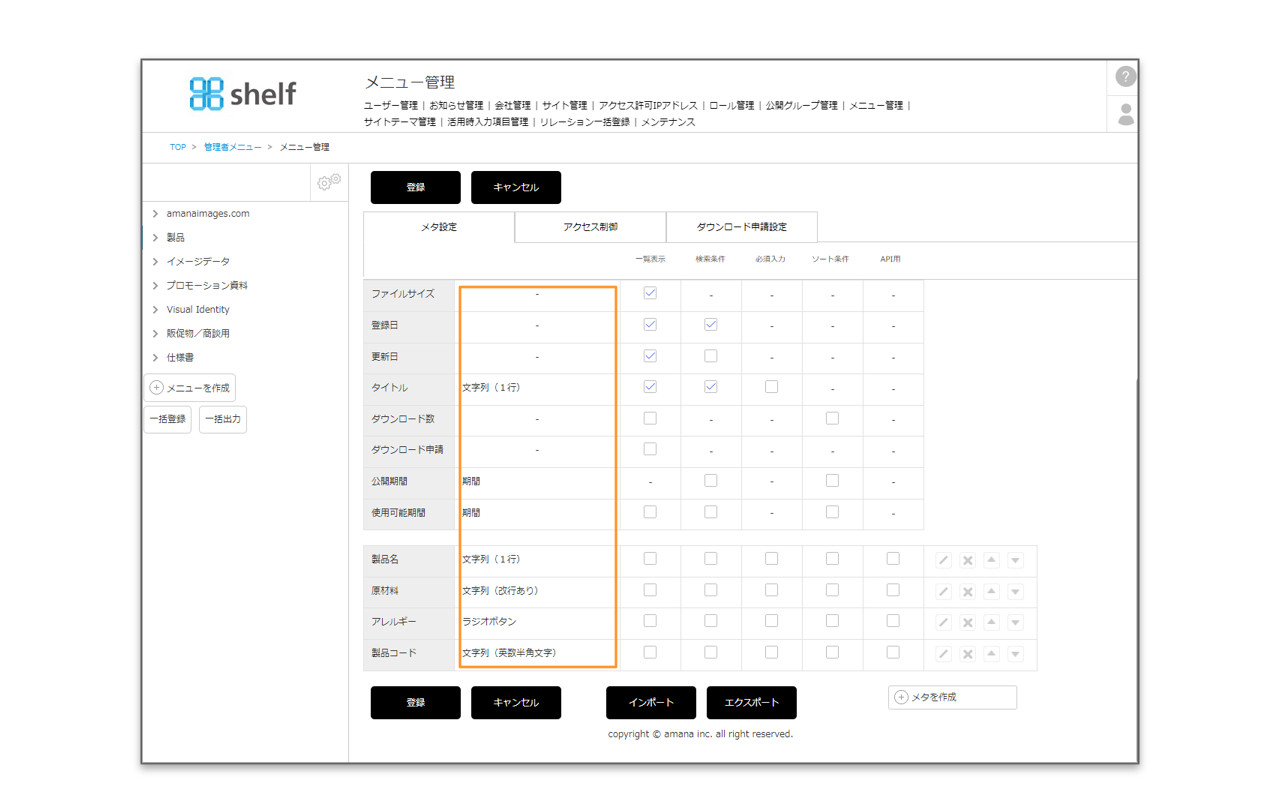
Task: Move 製品名 row down
Action: [x=1015, y=560]
